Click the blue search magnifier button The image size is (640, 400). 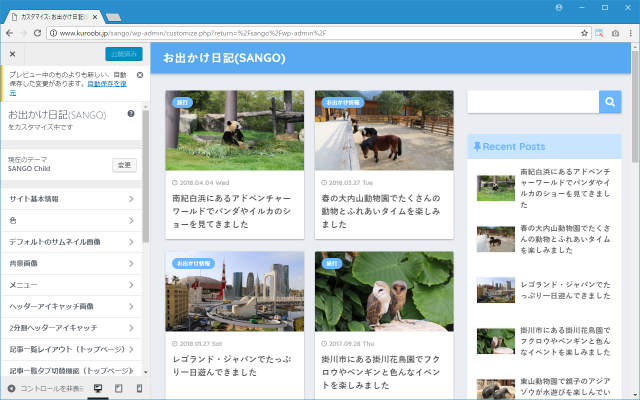tap(610, 101)
